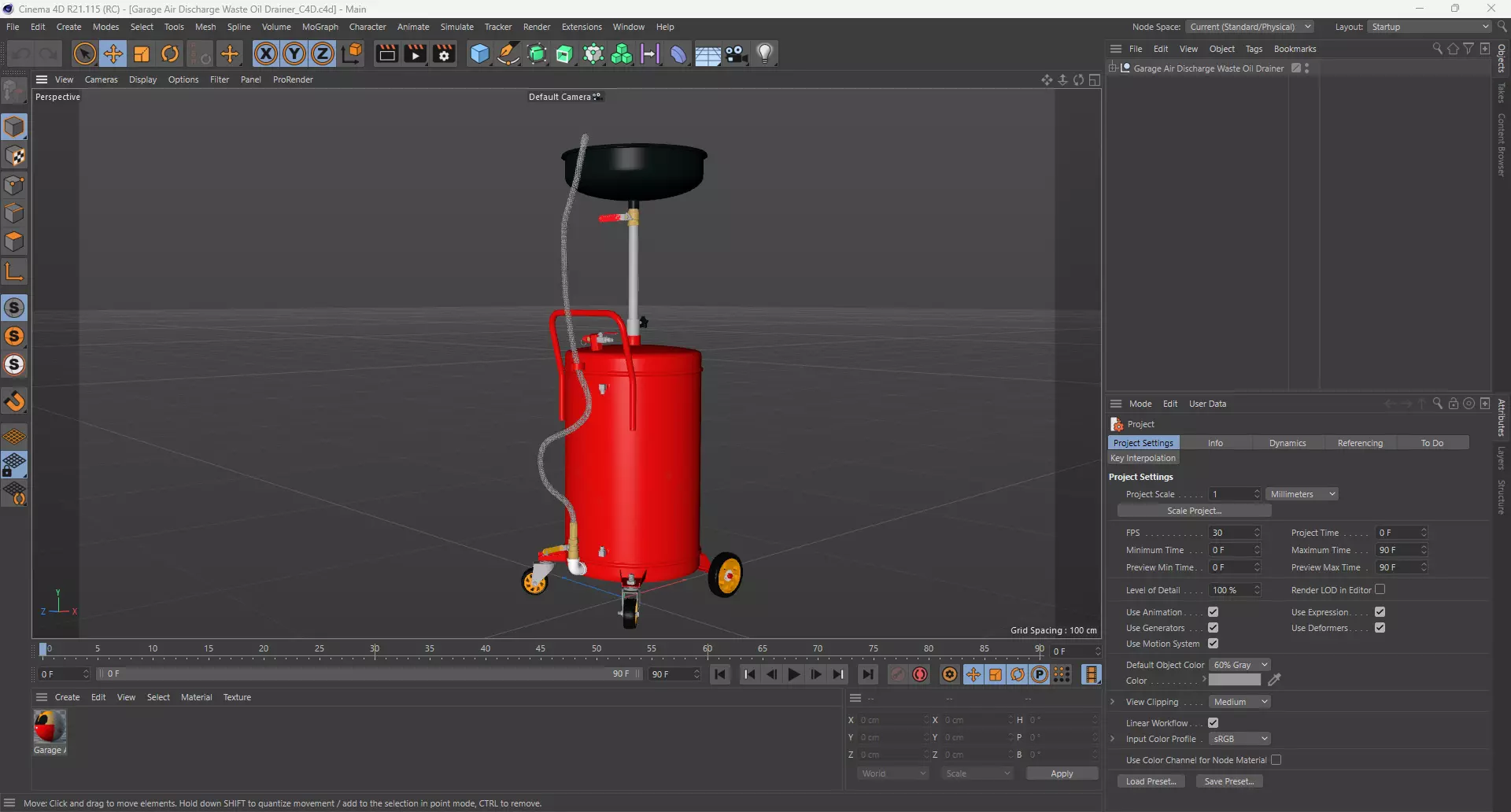Image resolution: width=1511 pixels, height=812 pixels.
Task: Toggle Linear Workflow checkbox
Action: tap(1213, 723)
